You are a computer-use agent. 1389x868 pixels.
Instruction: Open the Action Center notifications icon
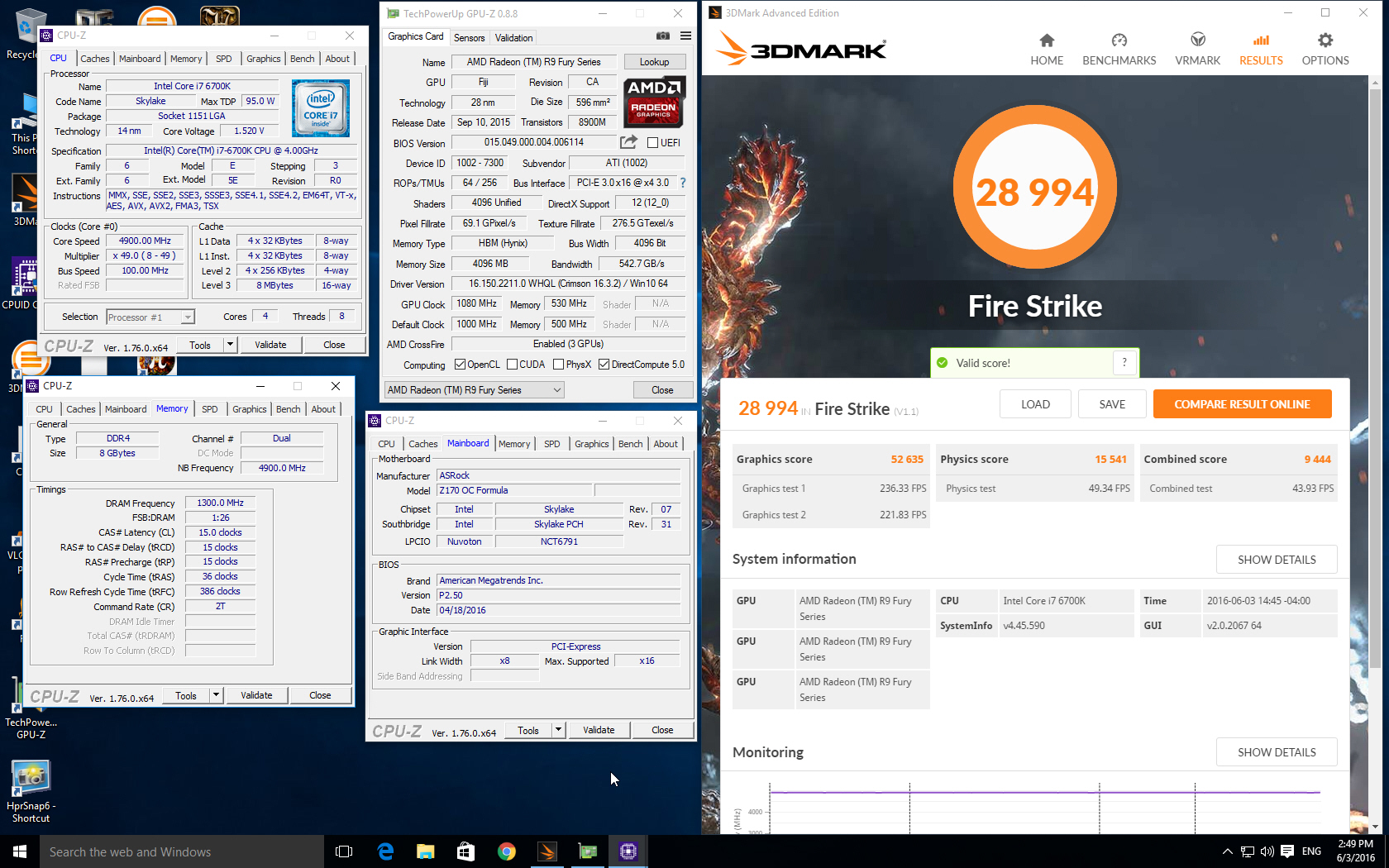pos(1287,851)
